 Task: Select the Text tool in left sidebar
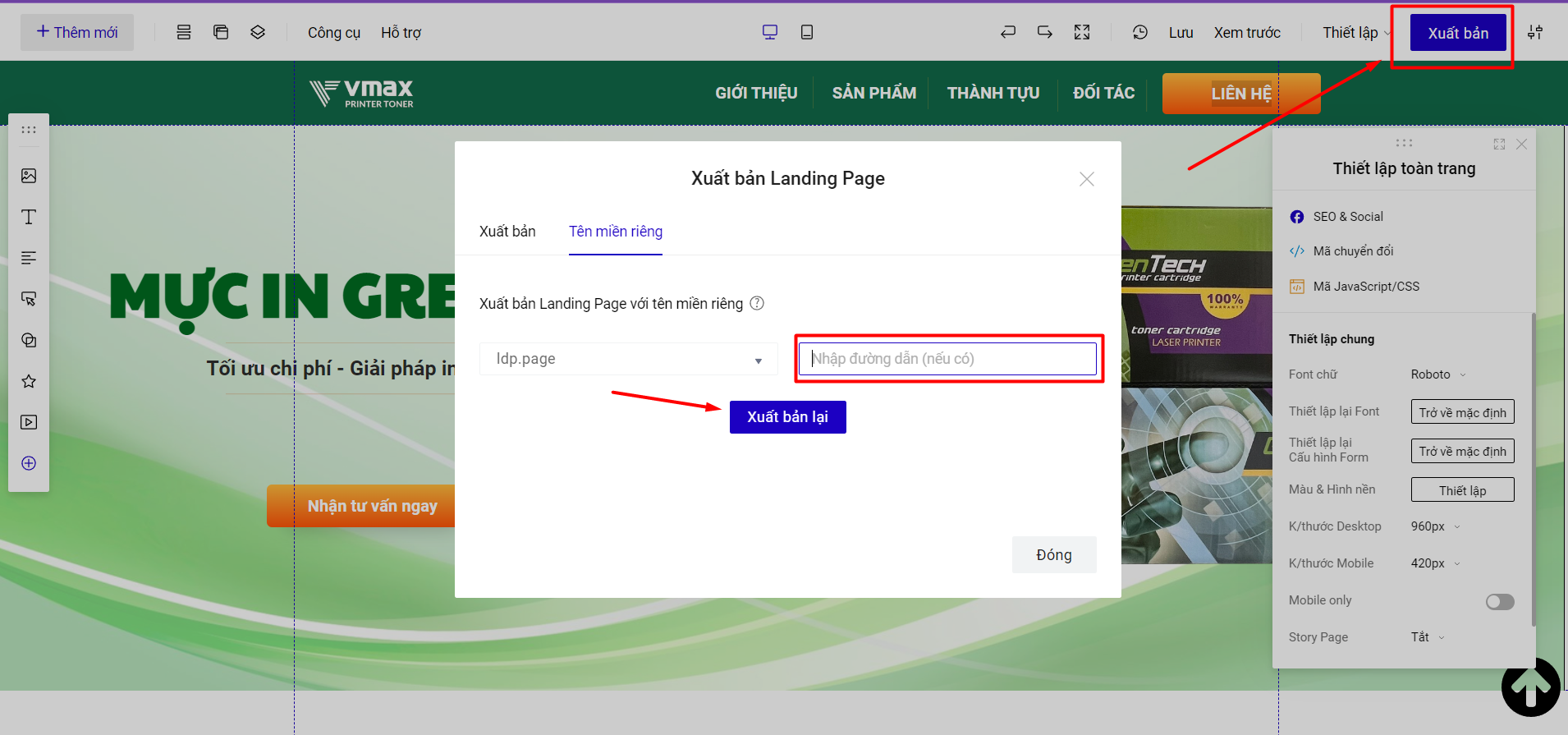tap(29, 217)
